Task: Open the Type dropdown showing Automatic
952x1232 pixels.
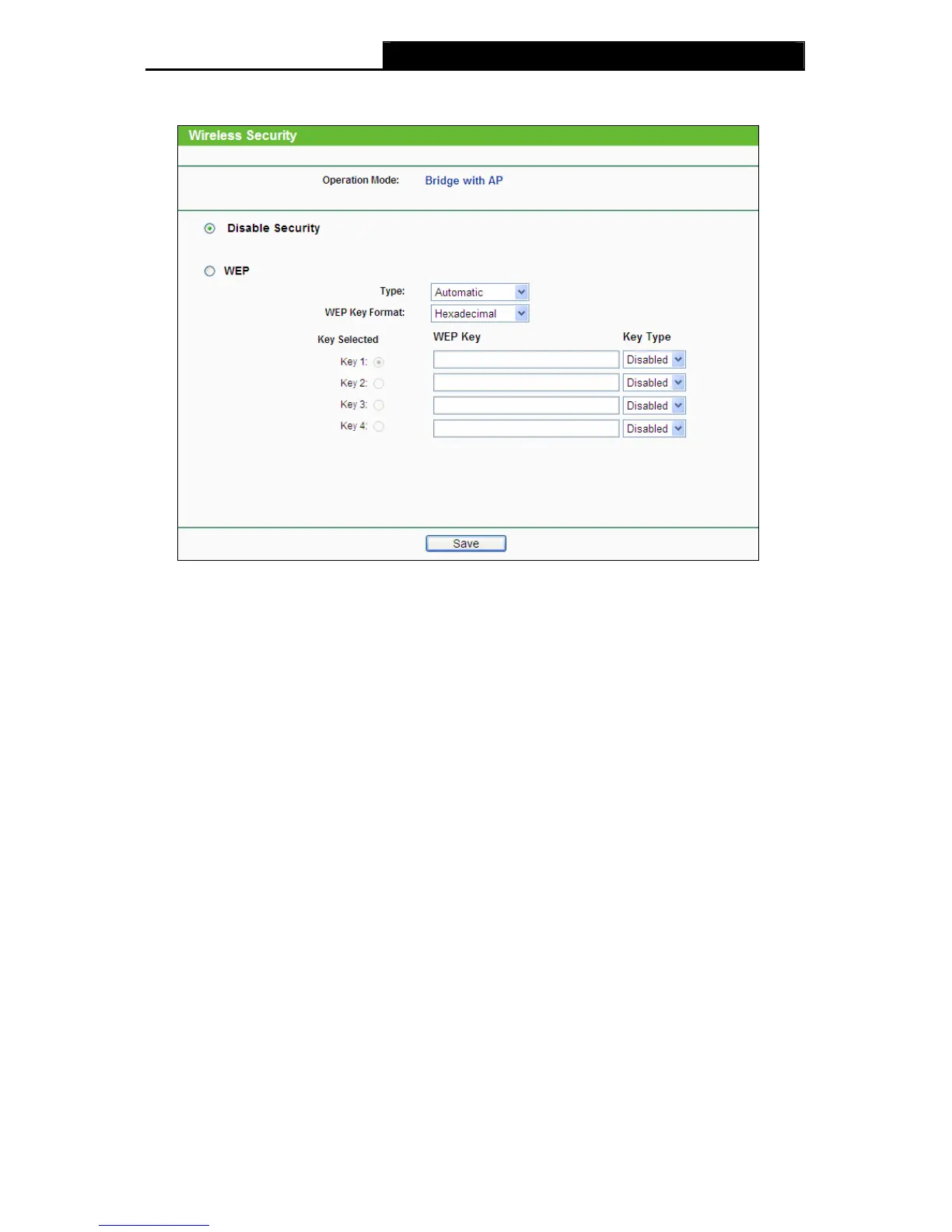Action: [x=480, y=292]
